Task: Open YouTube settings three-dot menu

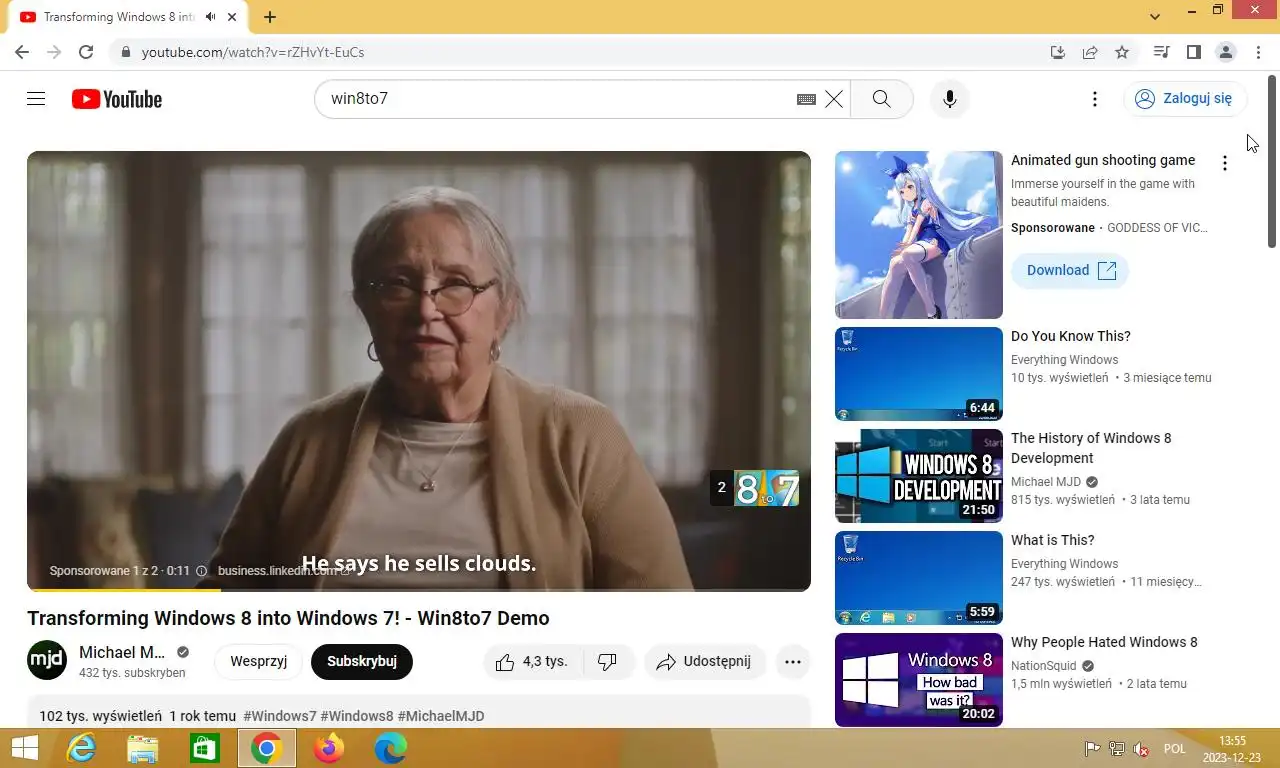Action: pos(1095,99)
